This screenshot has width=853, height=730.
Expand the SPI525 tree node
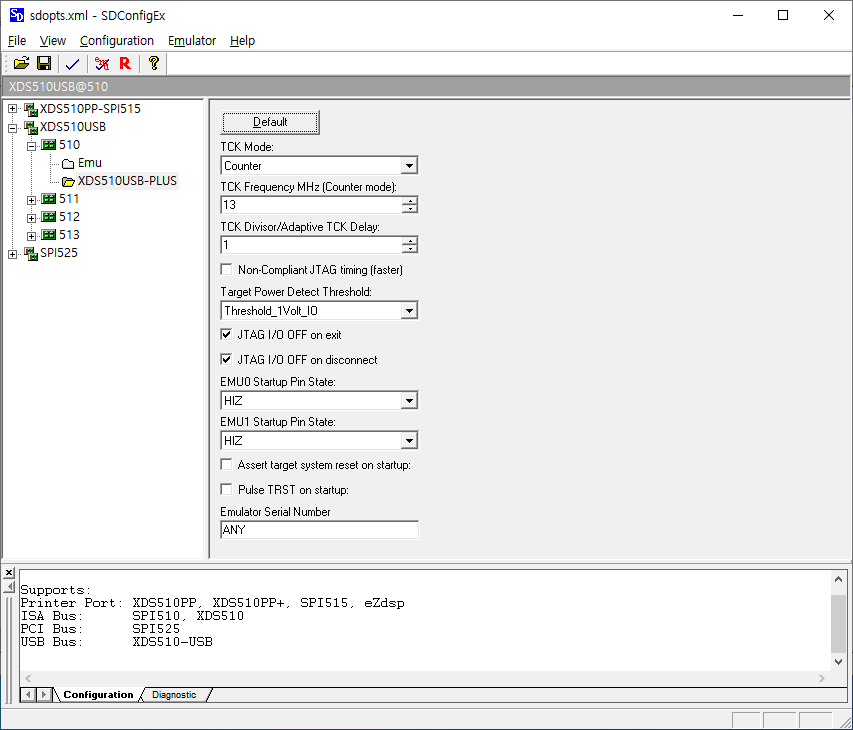pyautogui.click(x=13, y=254)
